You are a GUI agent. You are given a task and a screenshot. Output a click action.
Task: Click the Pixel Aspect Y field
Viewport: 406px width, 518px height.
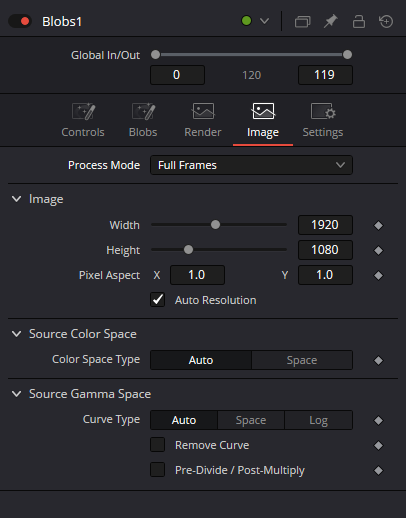pyautogui.click(x=325, y=275)
